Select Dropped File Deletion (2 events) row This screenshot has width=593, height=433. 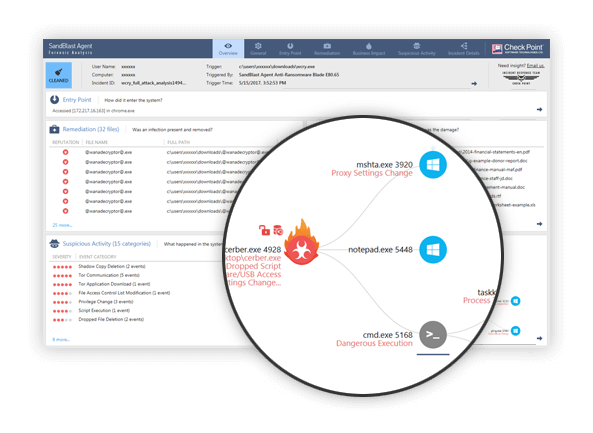(x=111, y=319)
